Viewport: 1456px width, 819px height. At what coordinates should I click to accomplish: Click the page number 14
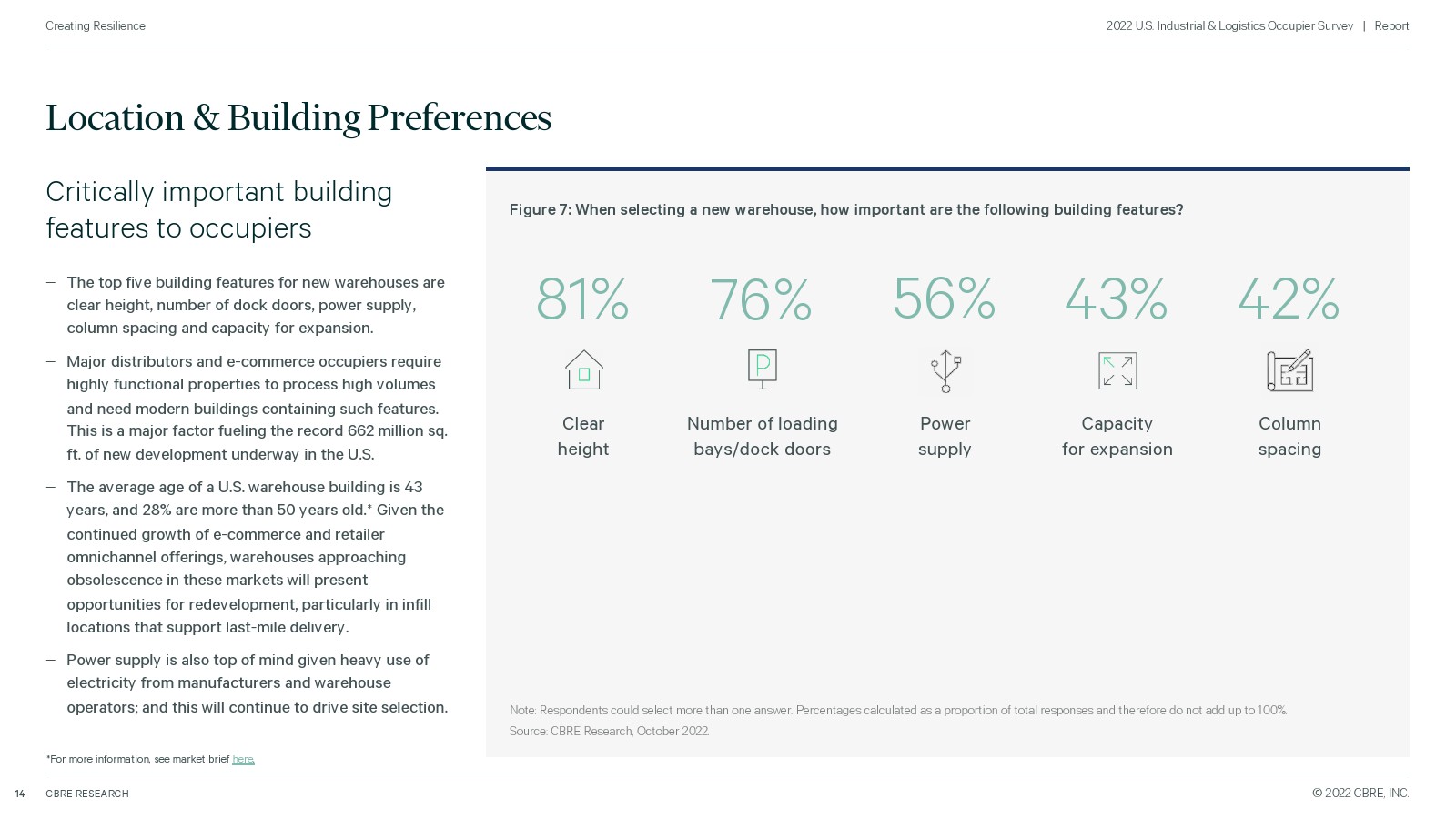[x=20, y=794]
